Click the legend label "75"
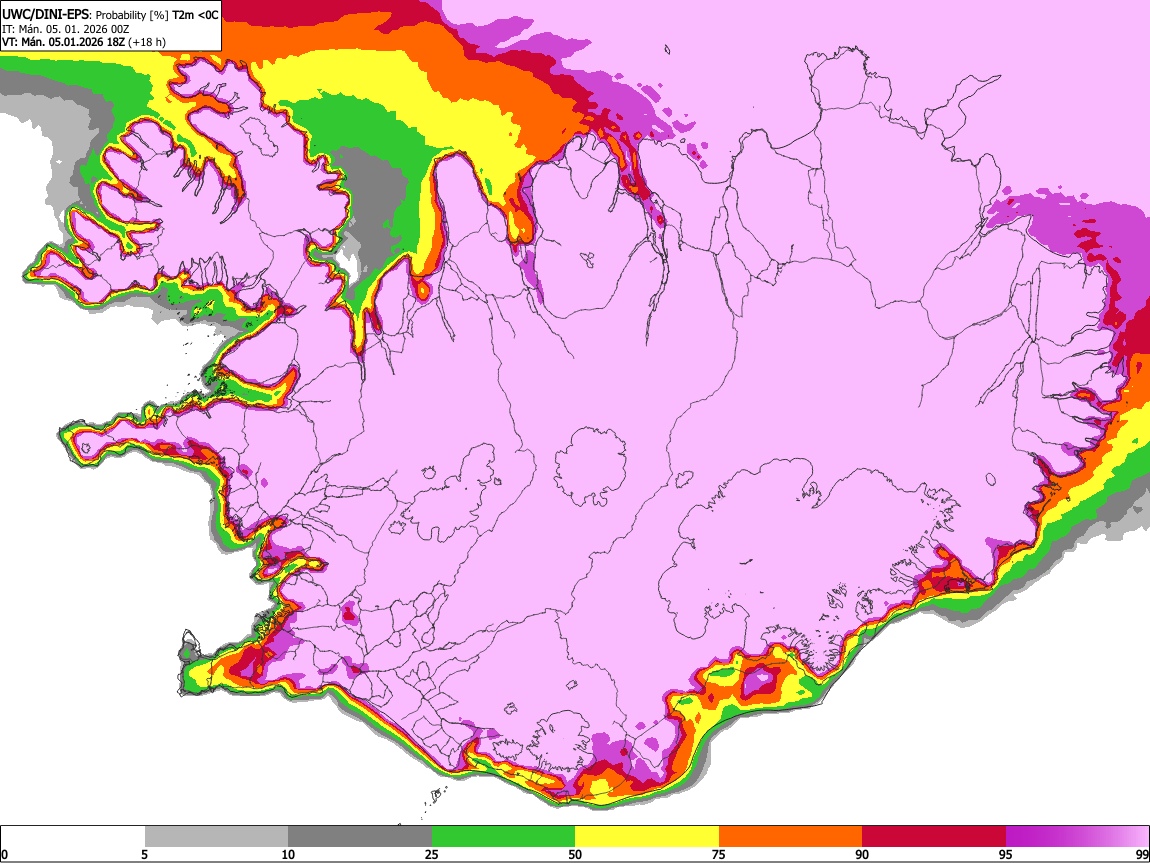Screen dimensions: 1150x863 (x=719, y=854)
